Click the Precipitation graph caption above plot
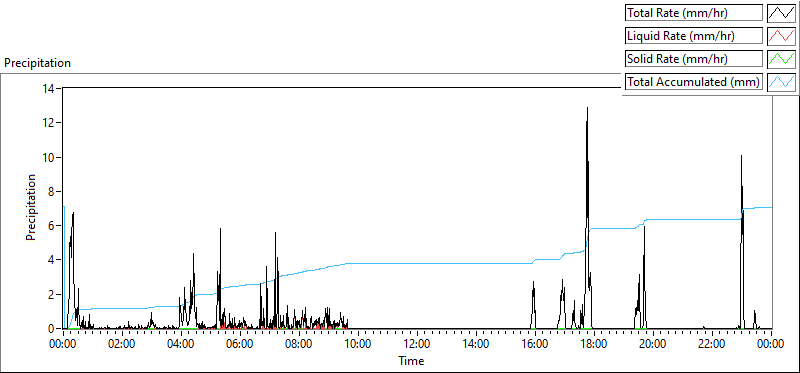Image resolution: width=800 pixels, height=373 pixels. click(x=37, y=63)
